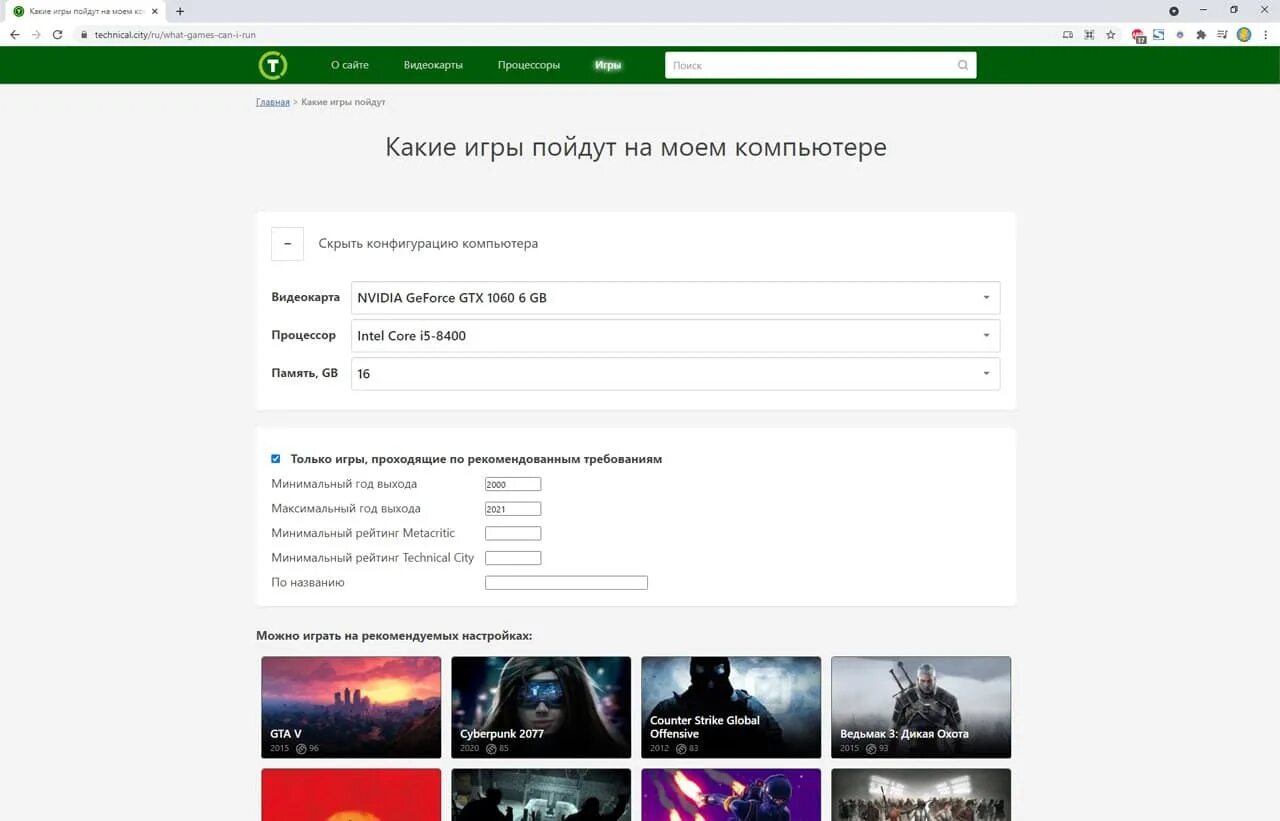Open the Процессоры section in the navigation
The width and height of the screenshot is (1280, 821).
528,64
